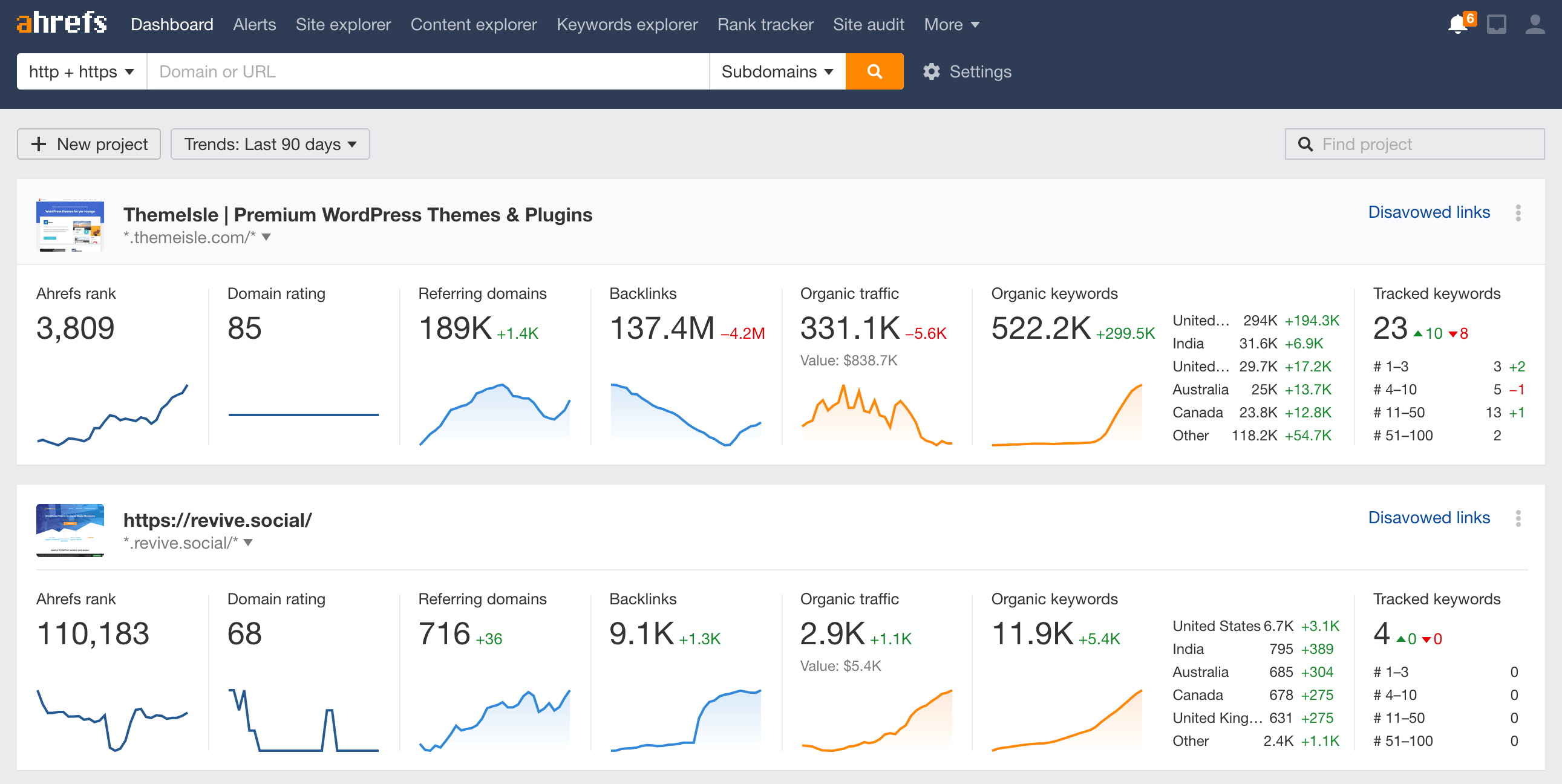The width and height of the screenshot is (1562, 784).
Task: Open Disavowed links for ThemeIsle
Action: point(1428,212)
